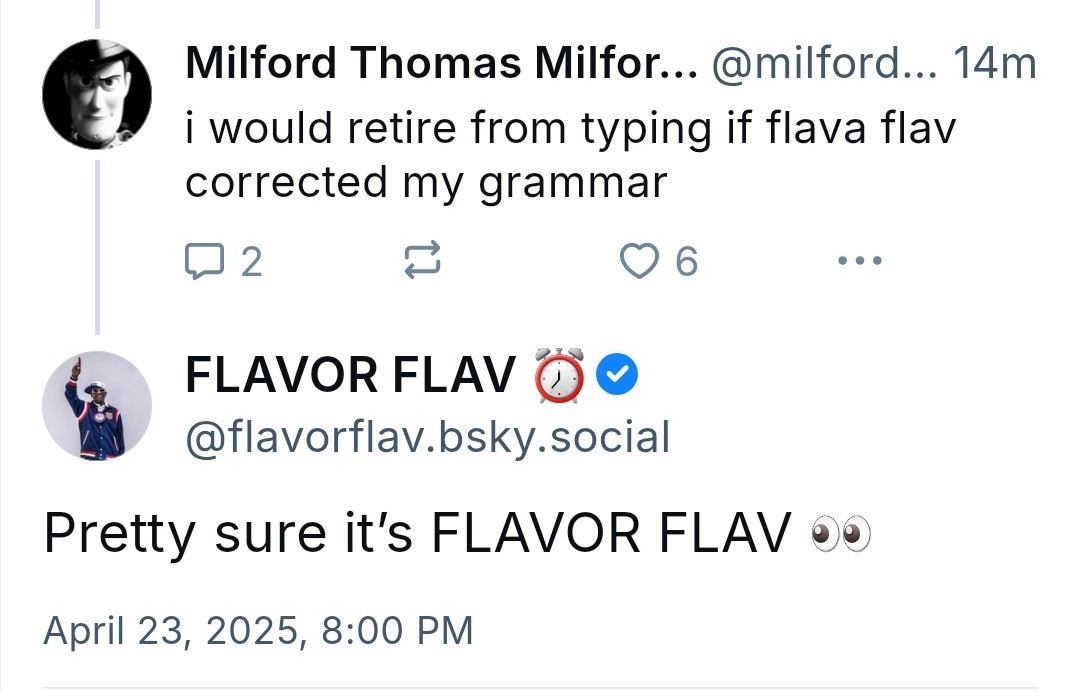1080x692 pixels.
Task: Click the April 23, 2025 date stamp
Action: tap(258, 630)
